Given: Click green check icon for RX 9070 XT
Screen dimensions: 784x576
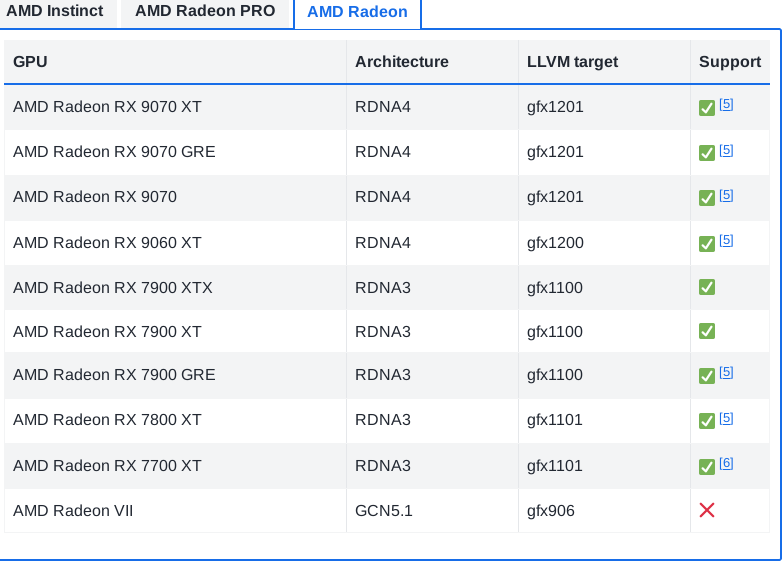Looking at the screenshot, I should click(x=707, y=108).
